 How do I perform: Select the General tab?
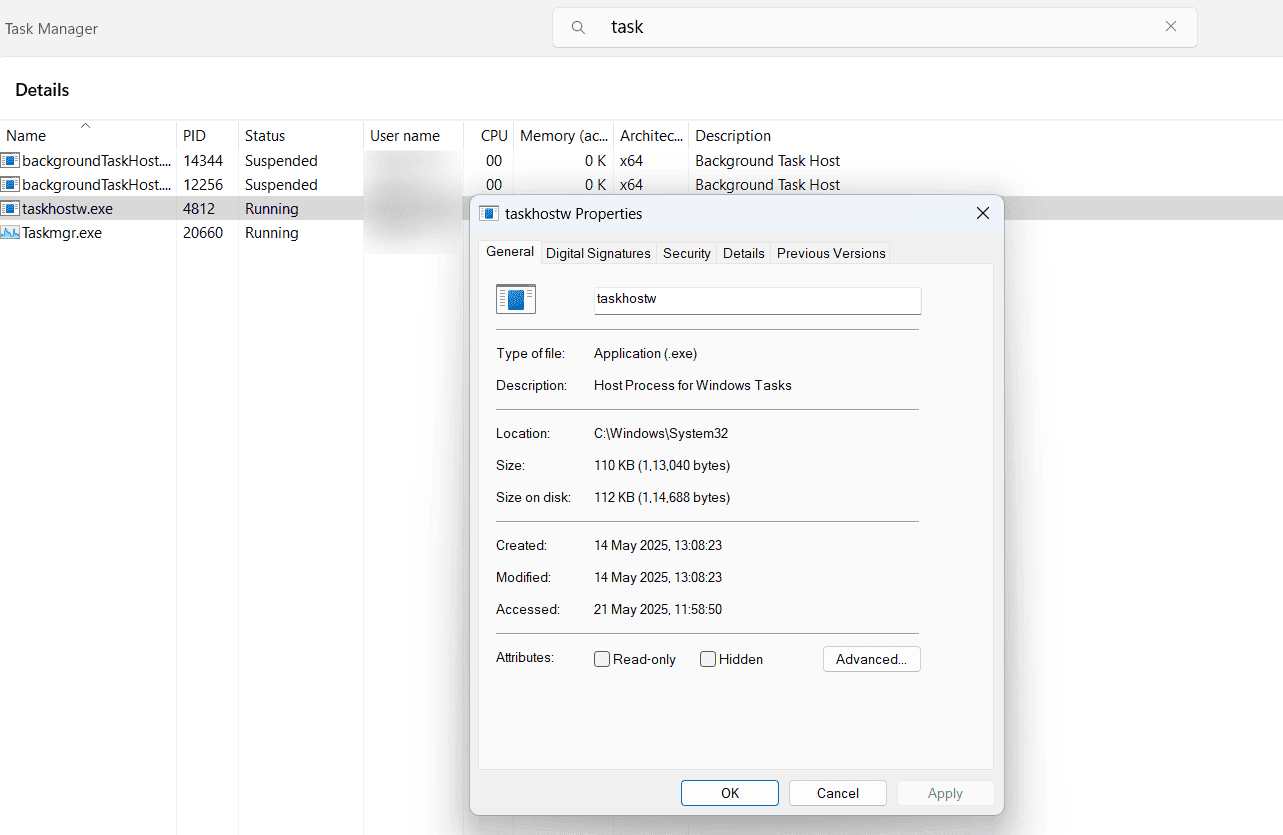(x=510, y=252)
